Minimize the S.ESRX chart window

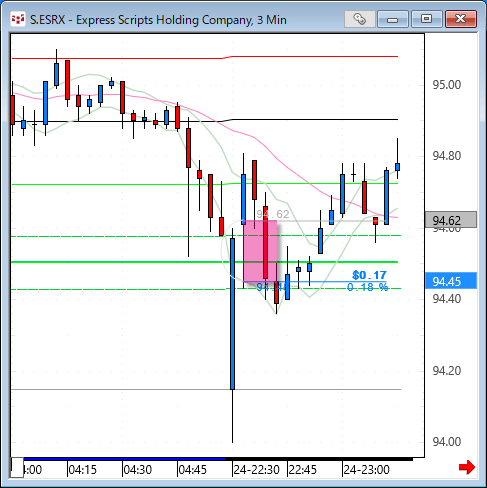(x=393, y=19)
